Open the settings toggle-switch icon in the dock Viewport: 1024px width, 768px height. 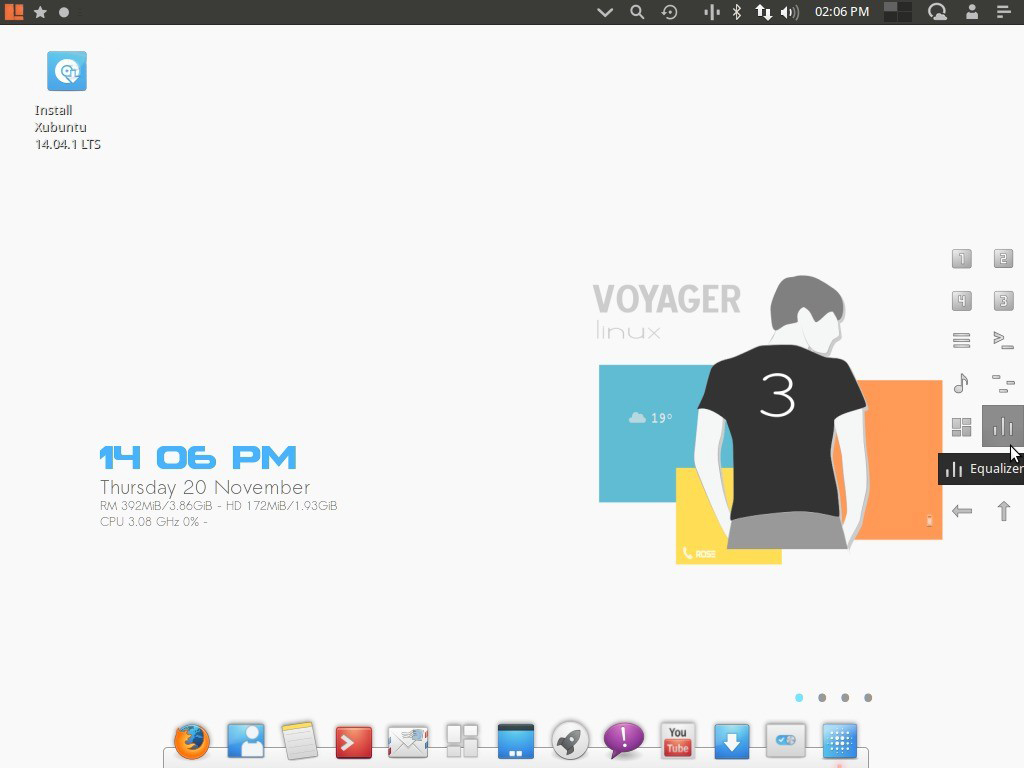pos(786,741)
